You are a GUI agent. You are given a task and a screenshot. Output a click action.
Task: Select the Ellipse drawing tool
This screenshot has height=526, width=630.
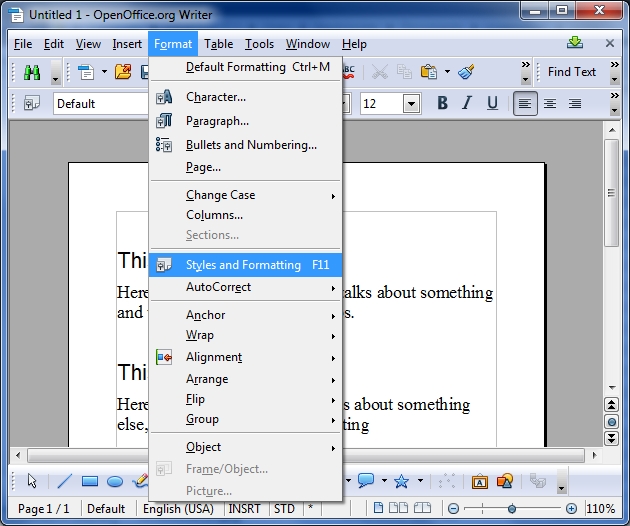point(115,481)
